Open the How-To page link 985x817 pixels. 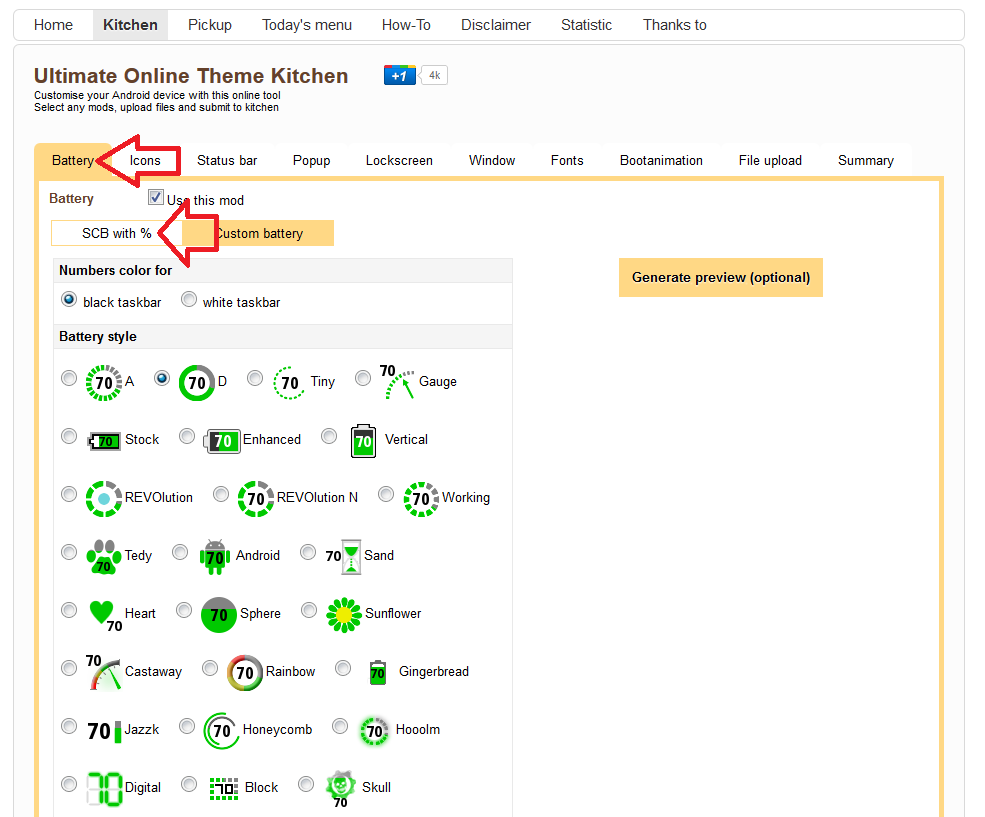click(406, 25)
